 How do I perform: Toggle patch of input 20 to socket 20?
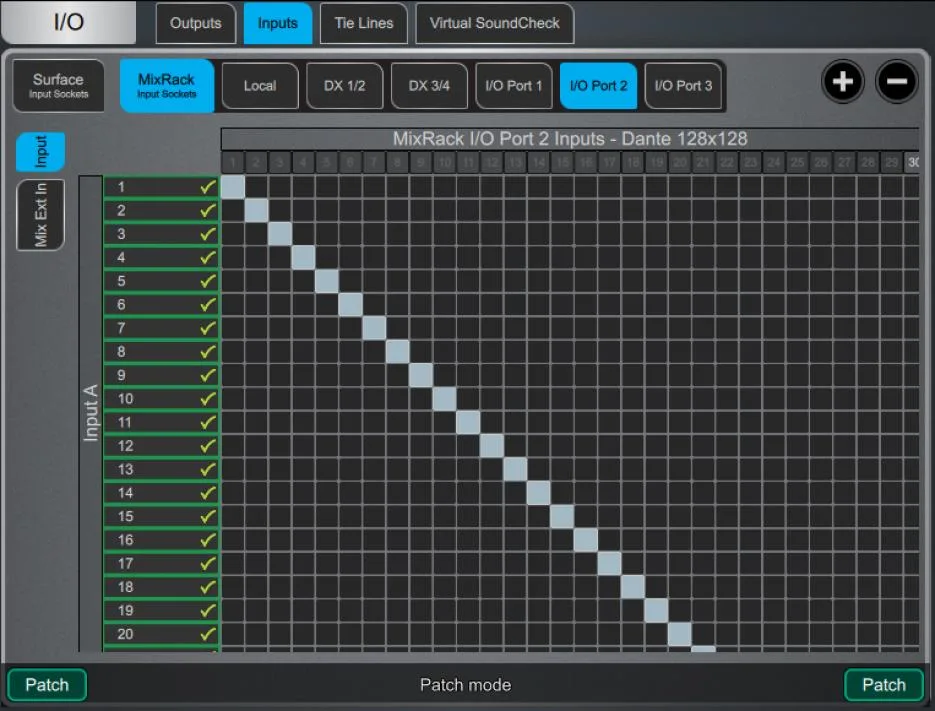point(679,634)
